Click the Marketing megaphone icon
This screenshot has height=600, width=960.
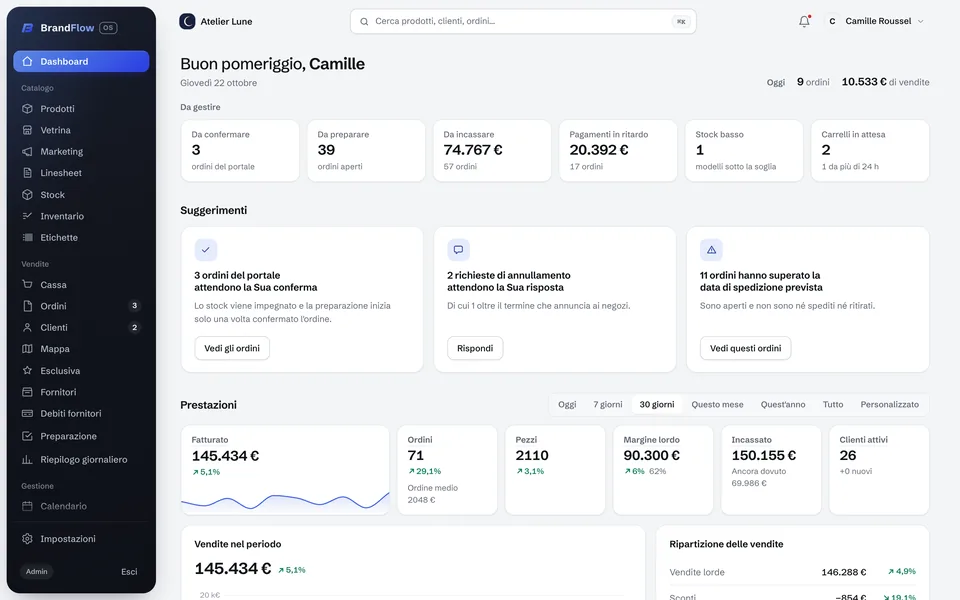(x=27, y=151)
